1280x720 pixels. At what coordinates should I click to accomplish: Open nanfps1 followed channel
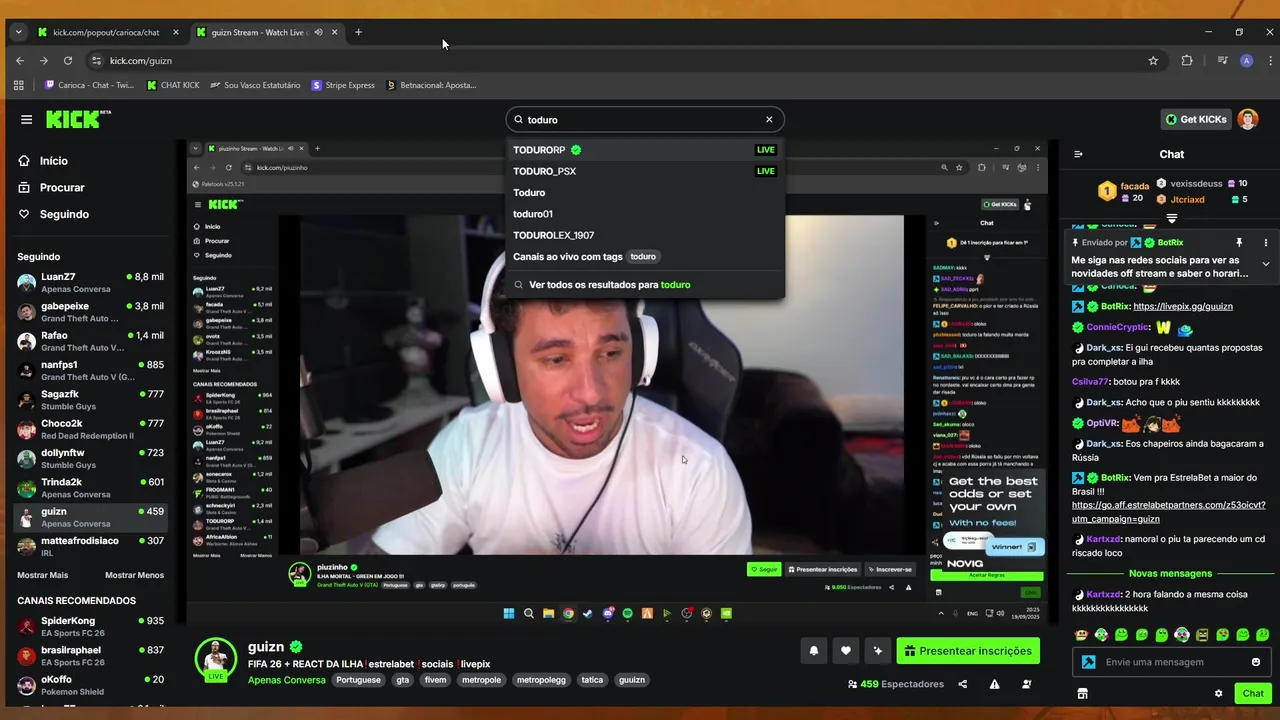coord(90,370)
